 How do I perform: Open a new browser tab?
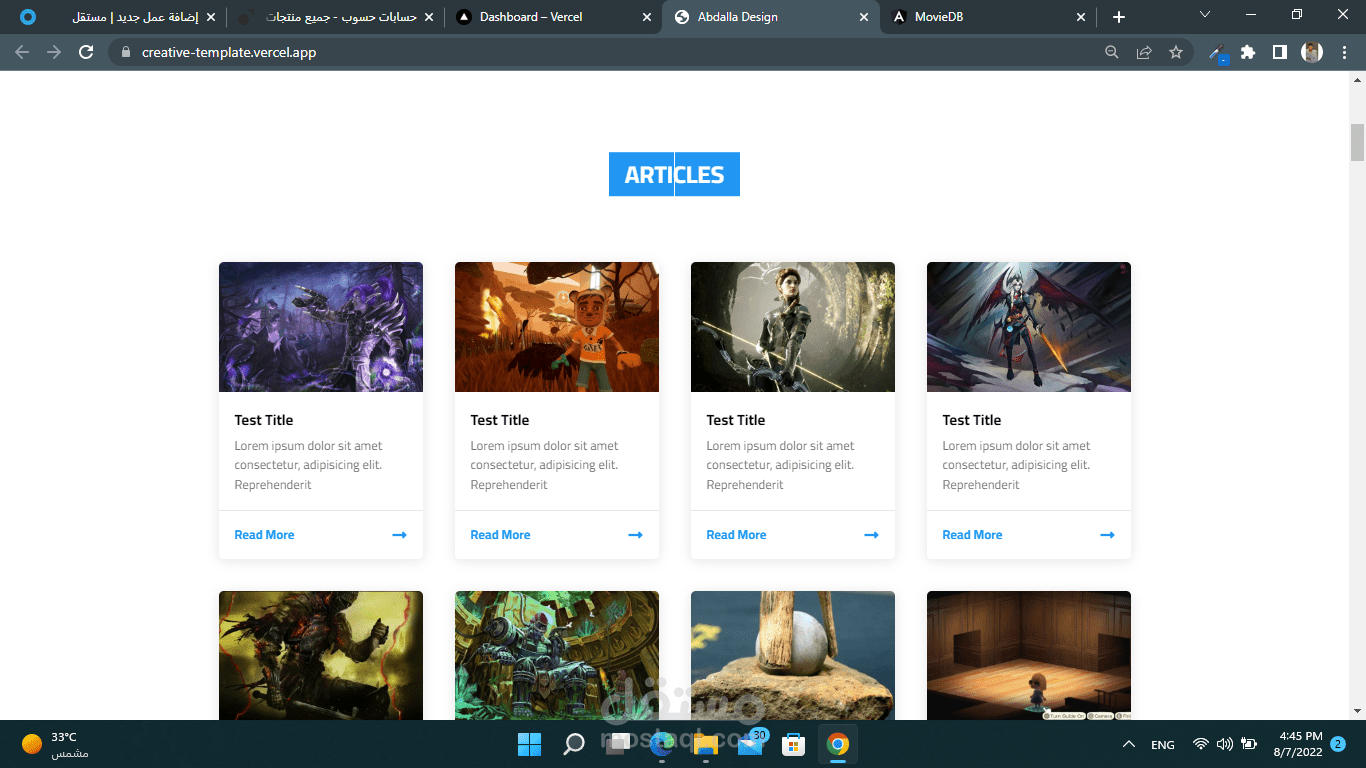(x=1119, y=17)
